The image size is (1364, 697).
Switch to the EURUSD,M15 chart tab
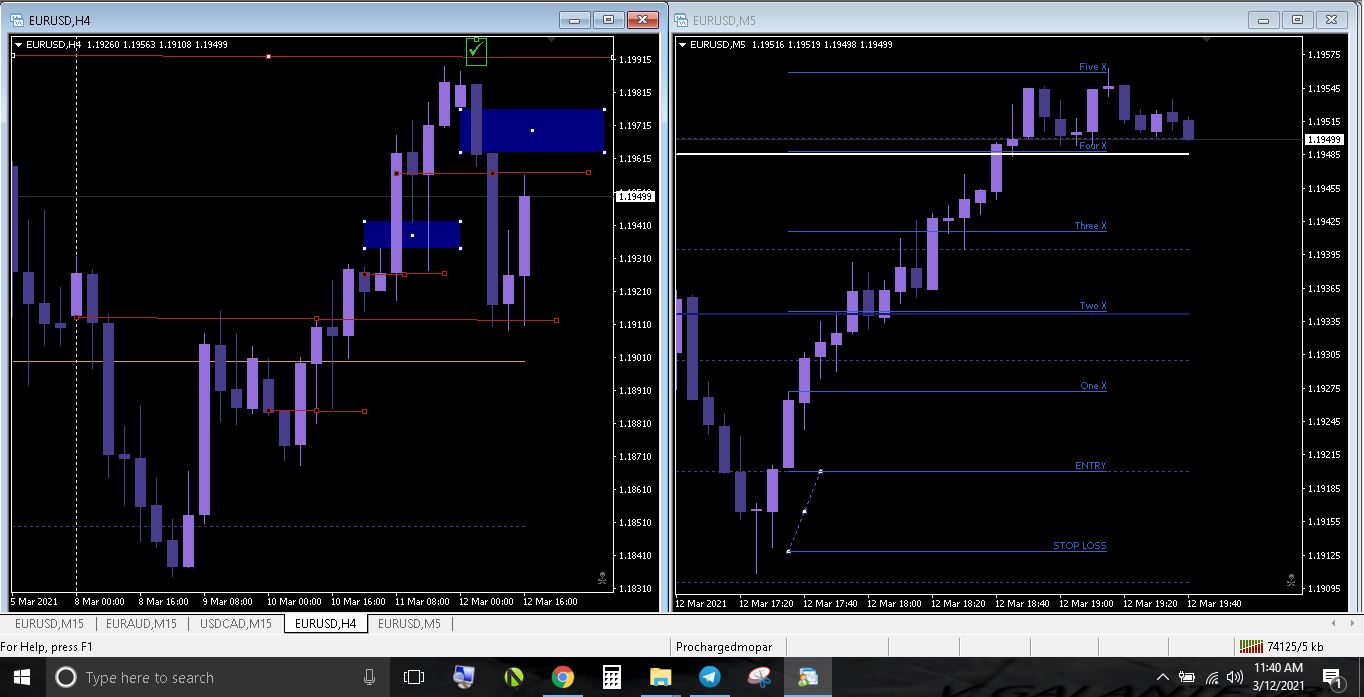49,624
